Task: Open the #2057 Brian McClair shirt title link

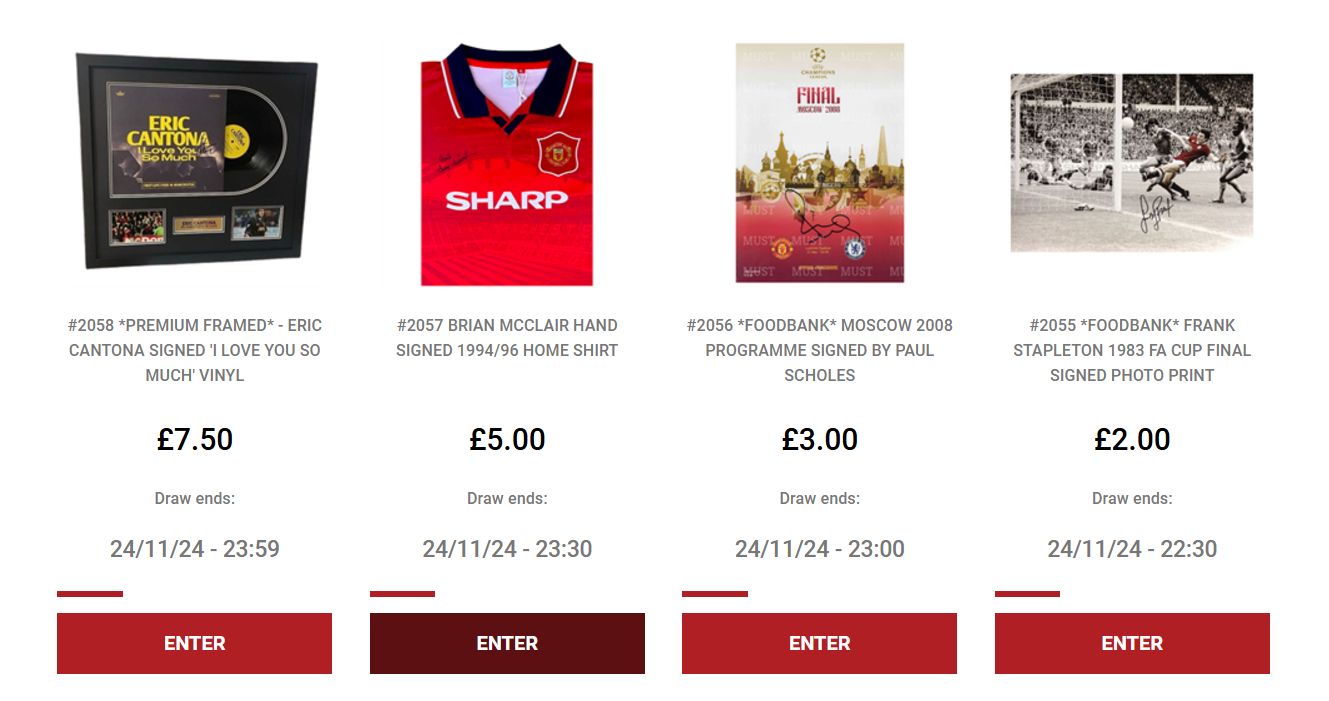Action: click(x=507, y=338)
